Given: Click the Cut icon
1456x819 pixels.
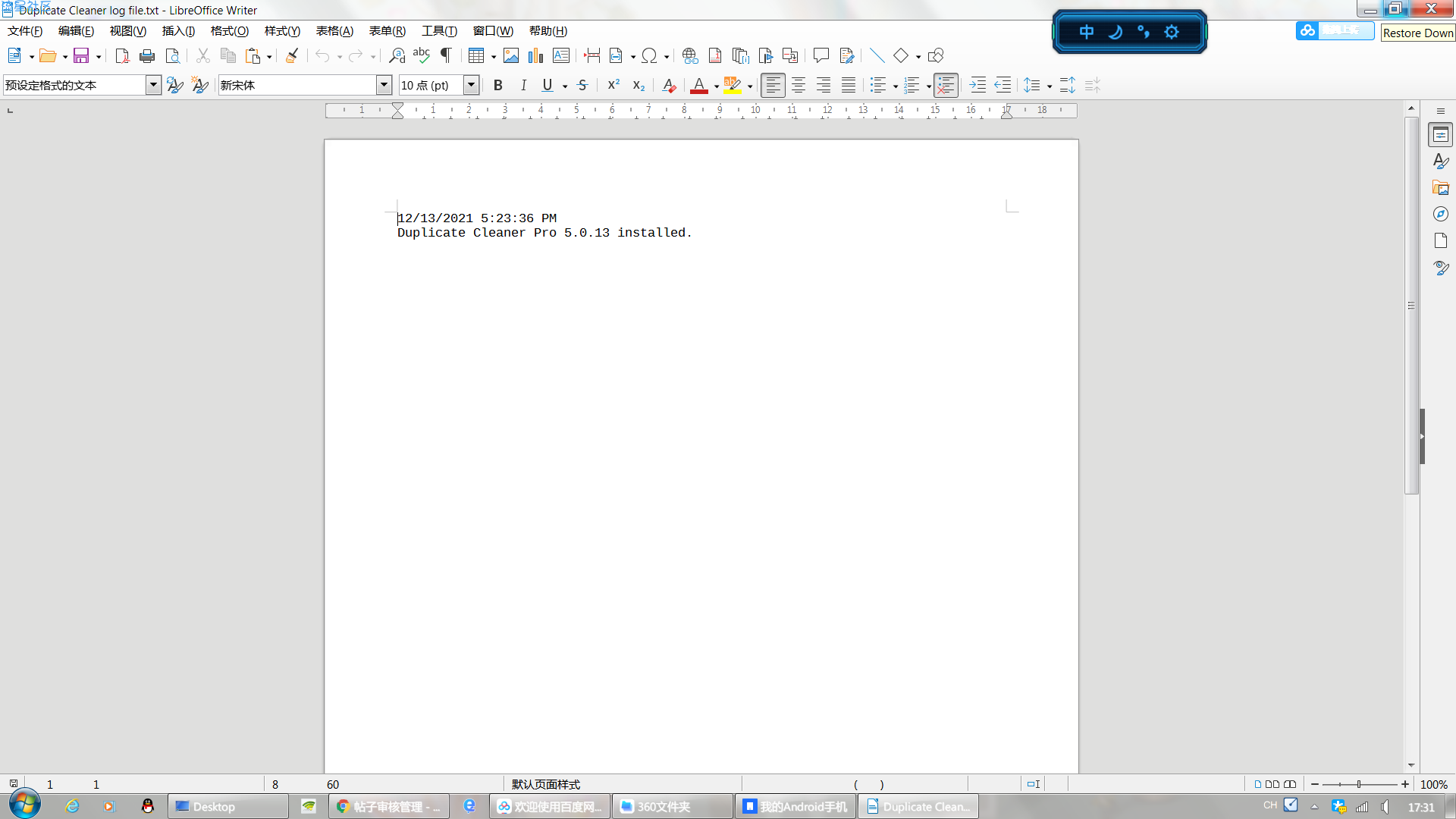Looking at the screenshot, I should tap(202, 55).
